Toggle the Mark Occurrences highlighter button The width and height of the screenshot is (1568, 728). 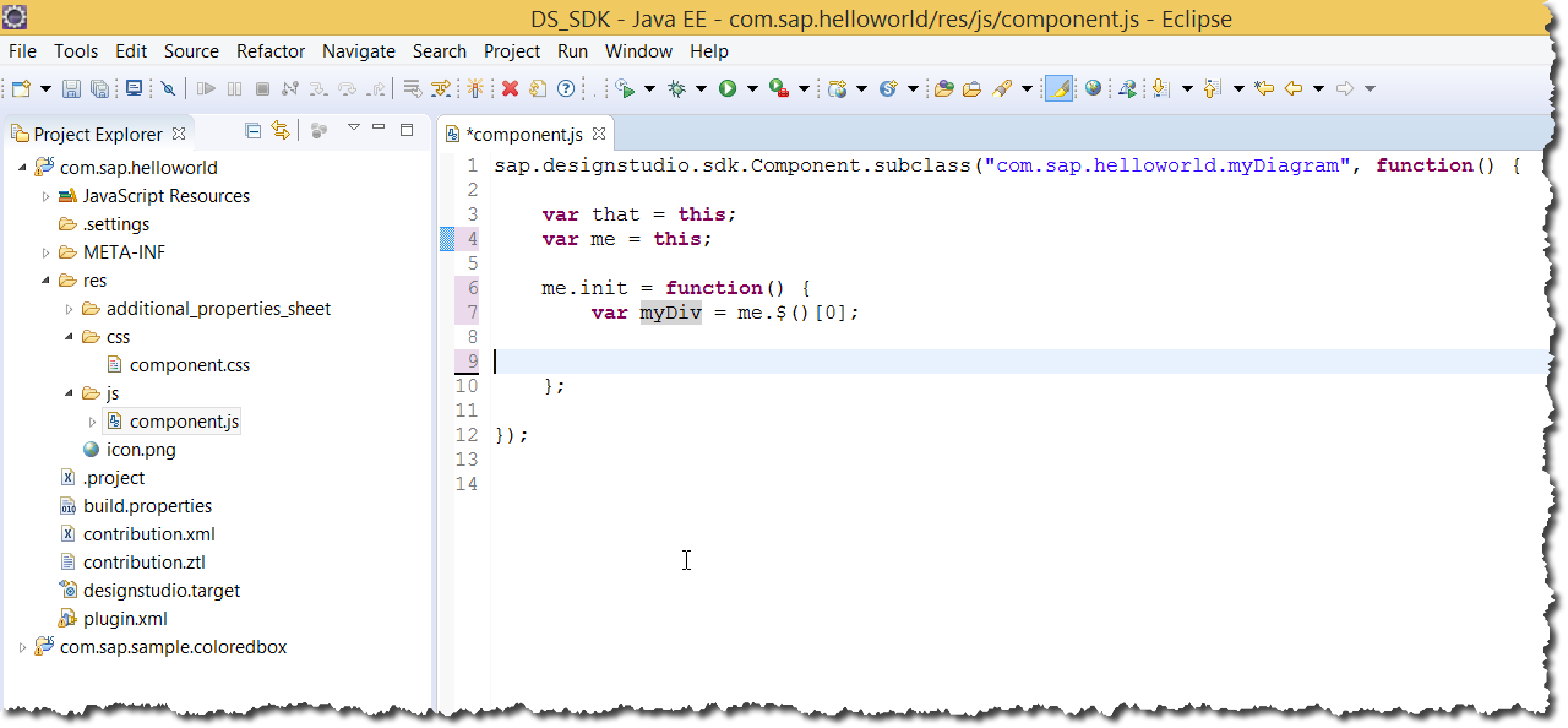pos(1059,89)
